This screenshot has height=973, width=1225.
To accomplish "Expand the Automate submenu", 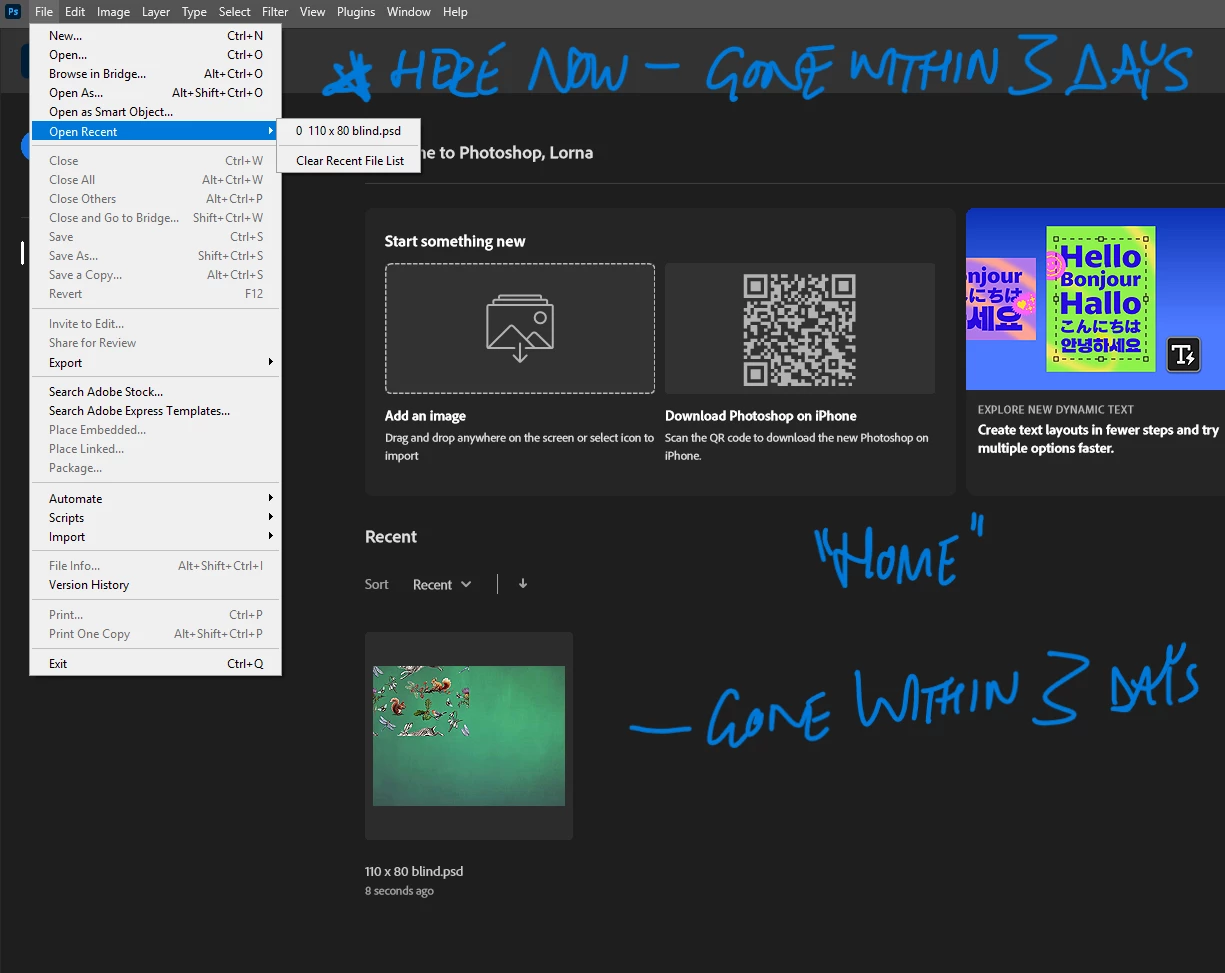I will click(x=156, y=499).
